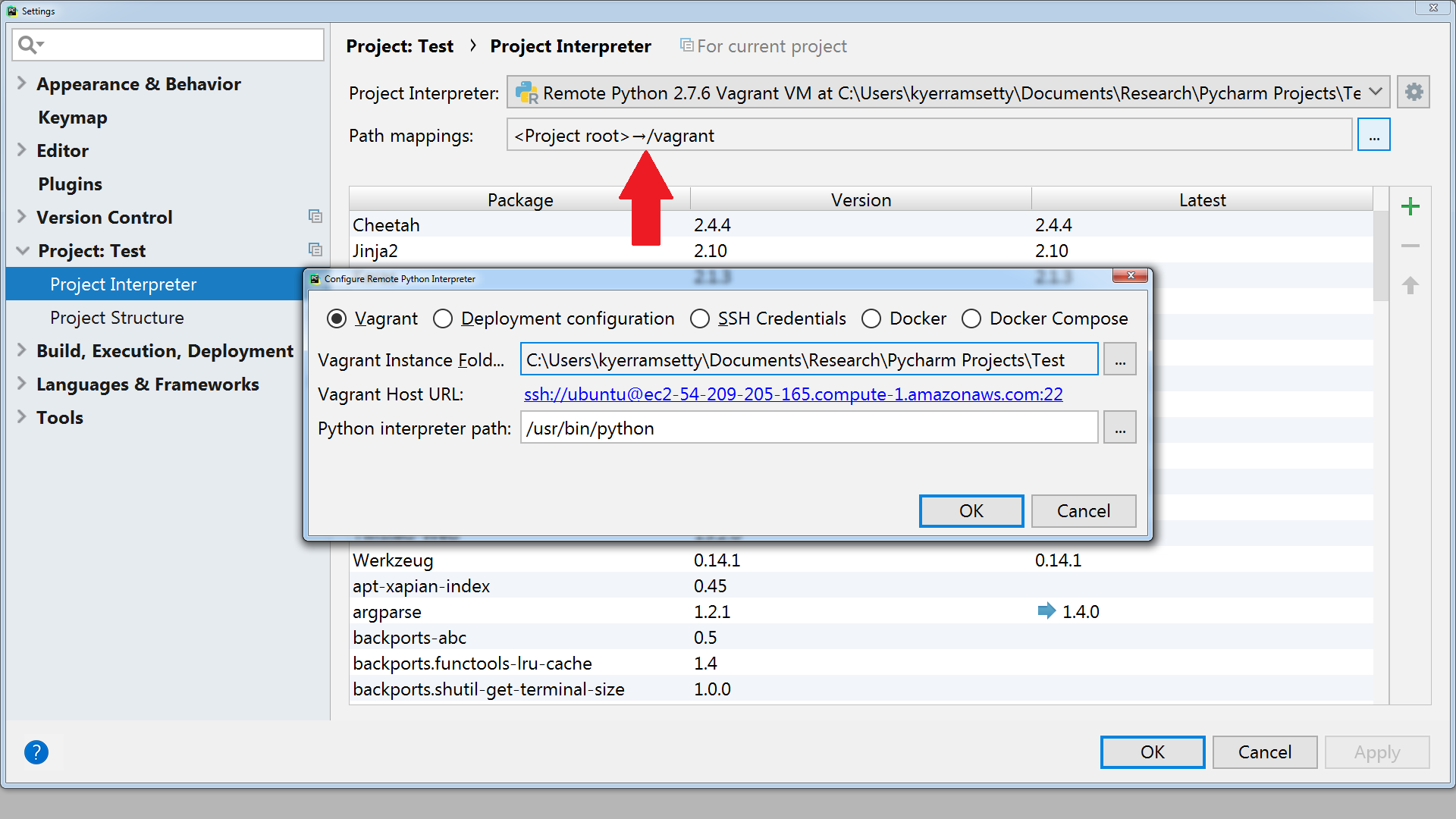
Task: Expand Appearance & Behavior section
Action: [x=22, y=83]
